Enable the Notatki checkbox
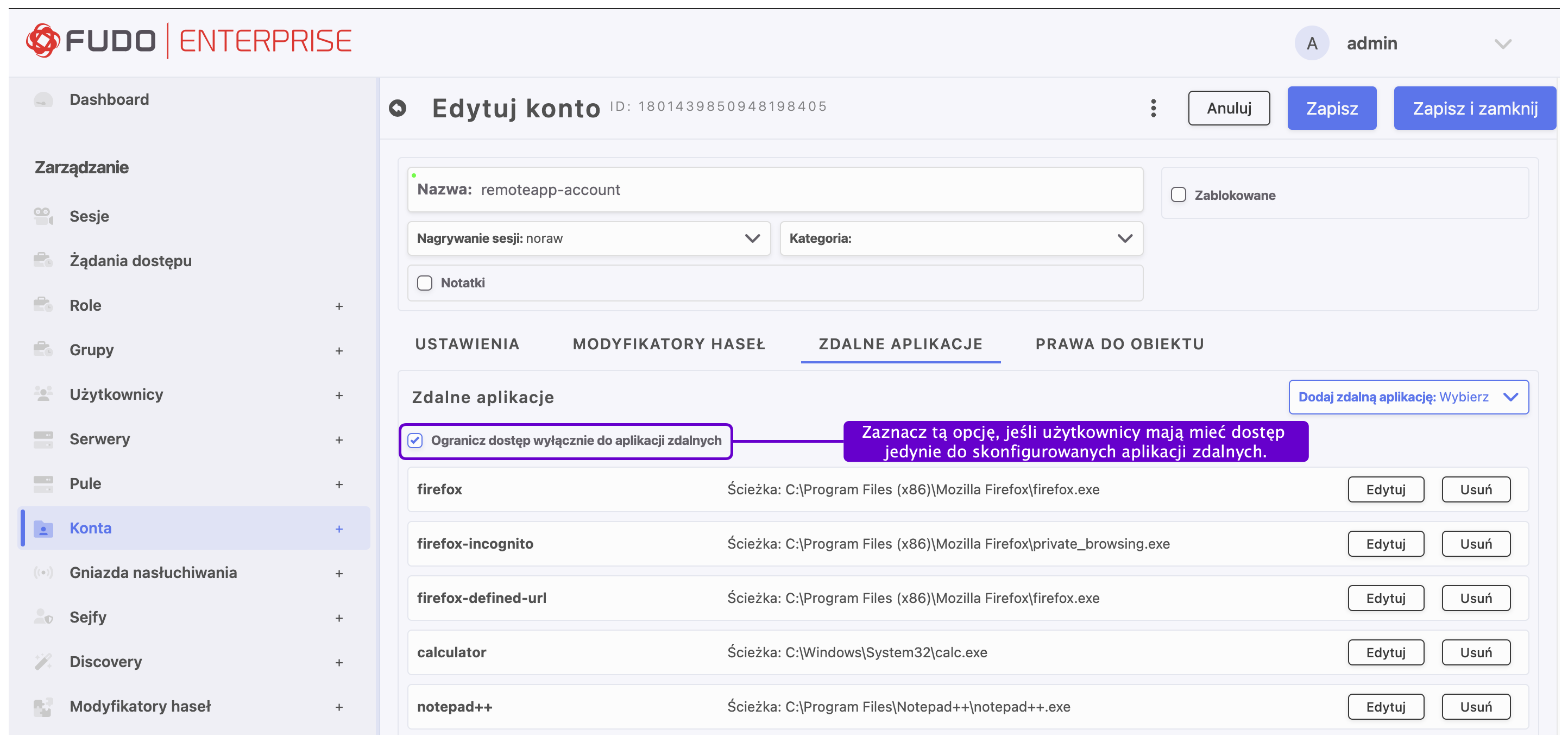This screenshot has height=748, width=1568. pyautogui.click(x=425, y=283)
